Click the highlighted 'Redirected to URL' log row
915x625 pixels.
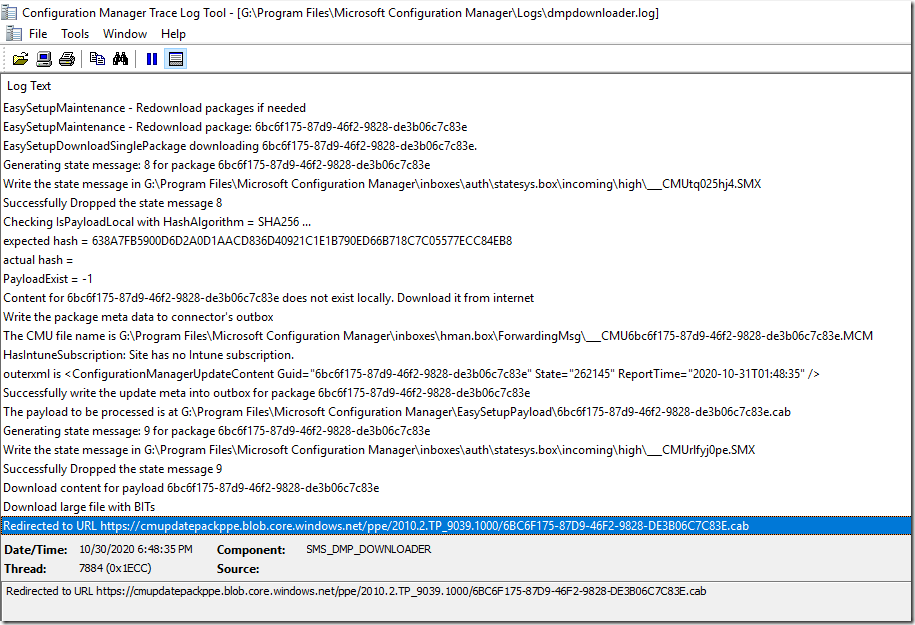(457, 526)
